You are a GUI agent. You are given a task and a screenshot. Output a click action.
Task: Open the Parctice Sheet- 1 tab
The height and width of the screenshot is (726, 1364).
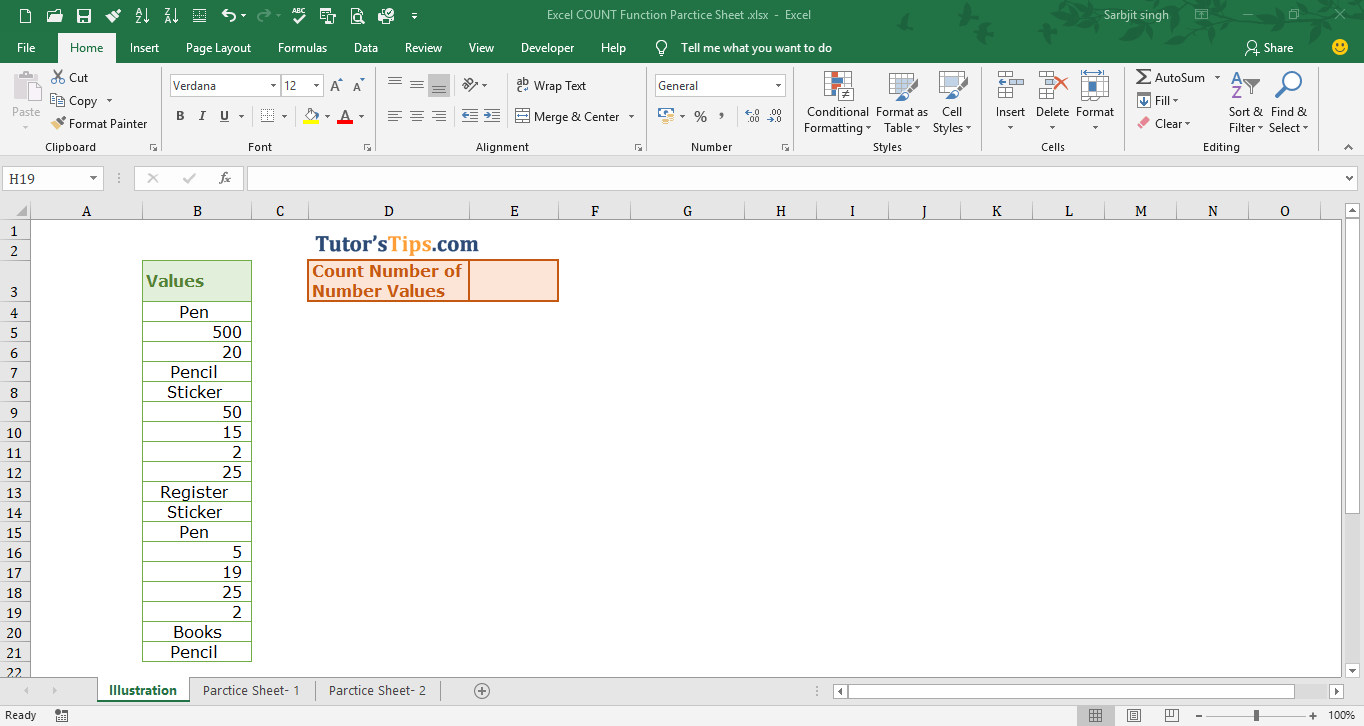click(251, 690)
